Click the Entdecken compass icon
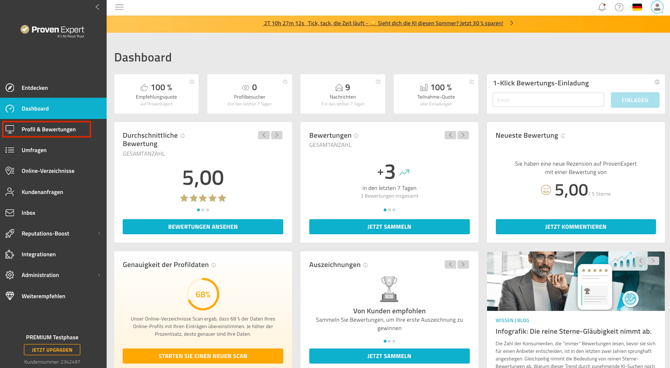This screenshot has height=368, width=670. pos(10,88)
